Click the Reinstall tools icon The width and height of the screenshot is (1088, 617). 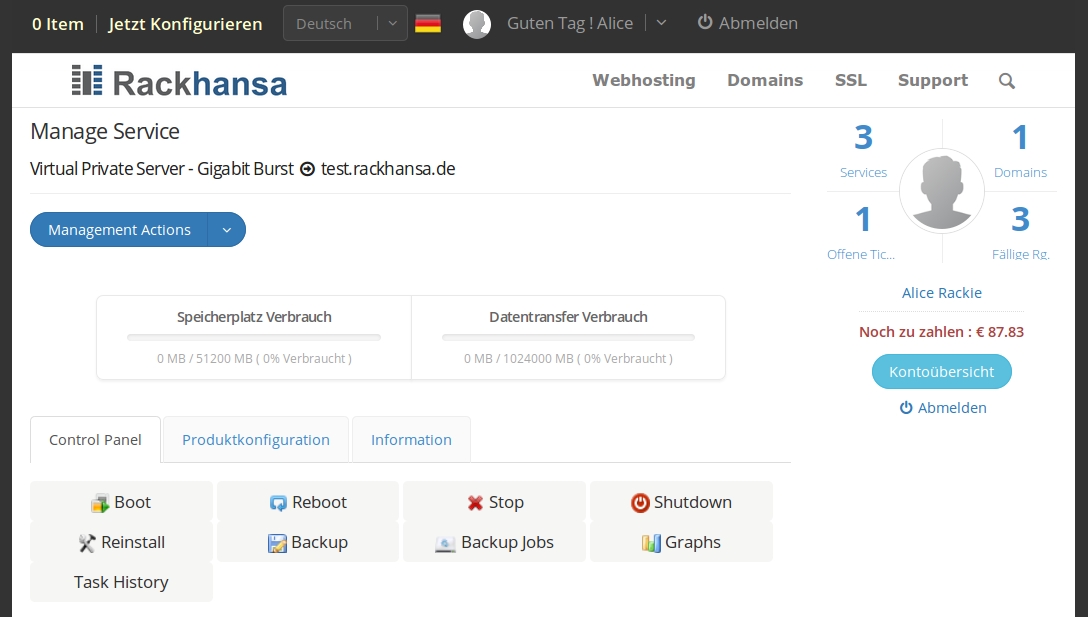(87, 543)
